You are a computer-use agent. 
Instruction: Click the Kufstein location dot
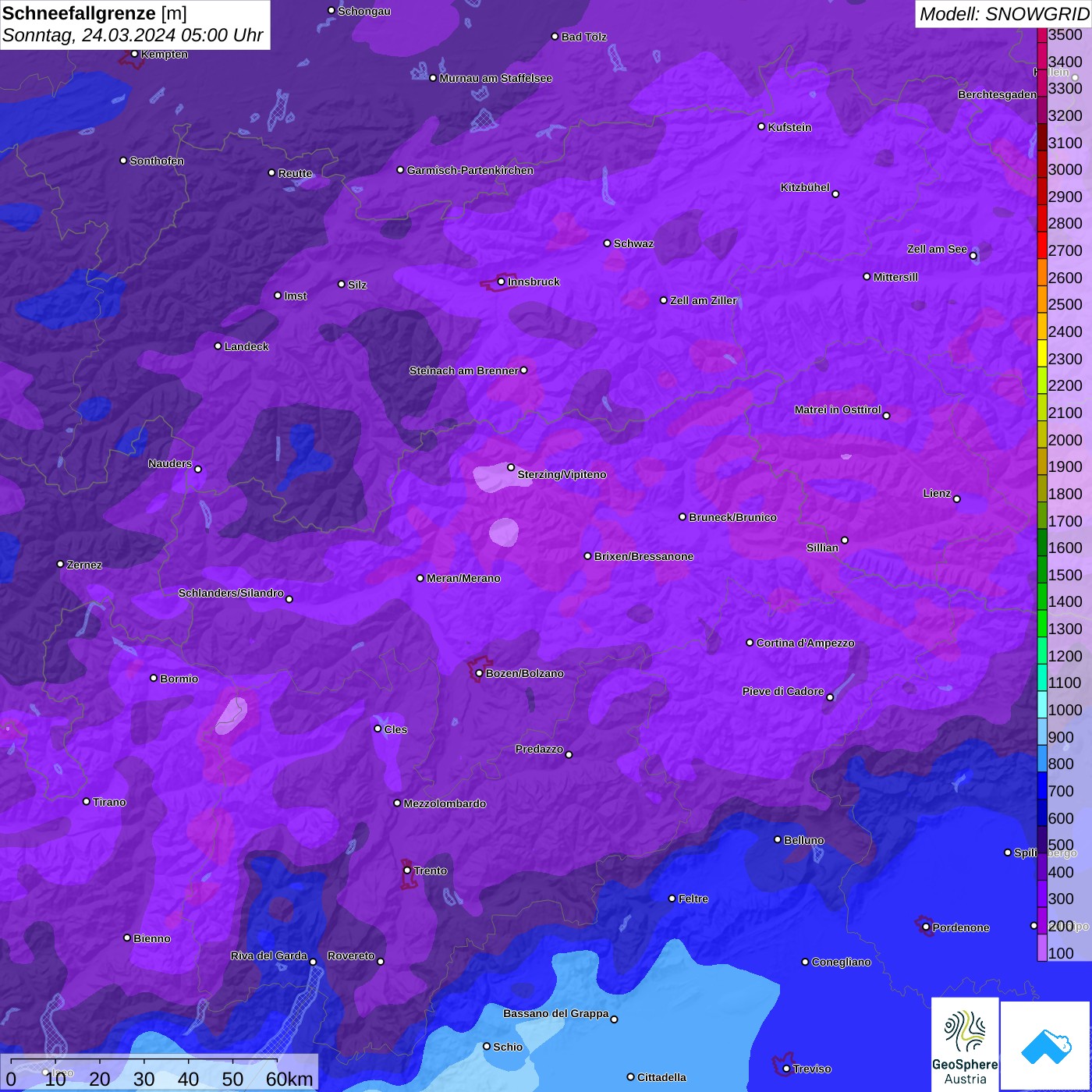click(762, 126)
